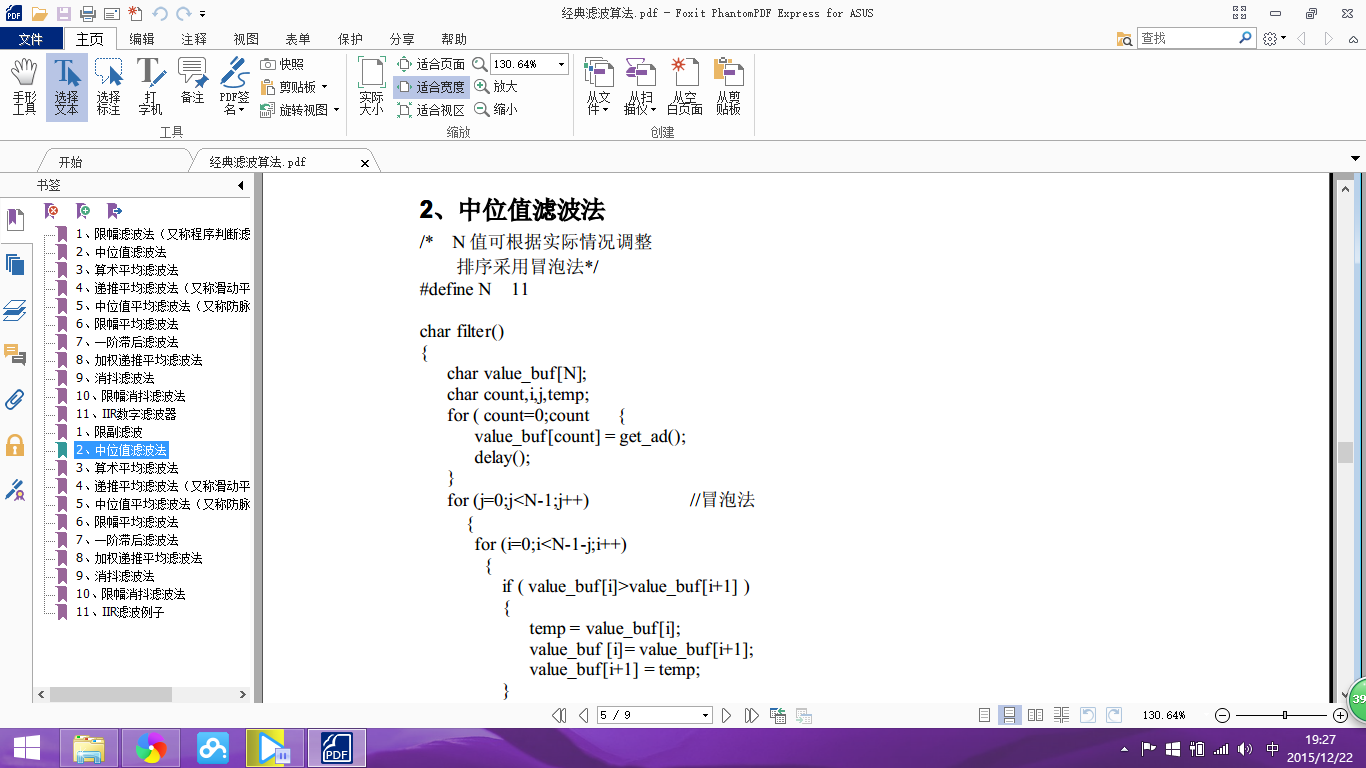Select bookmark 3、算术平均滤波法 (first one)
The image size is (1366, 768).
127,270
